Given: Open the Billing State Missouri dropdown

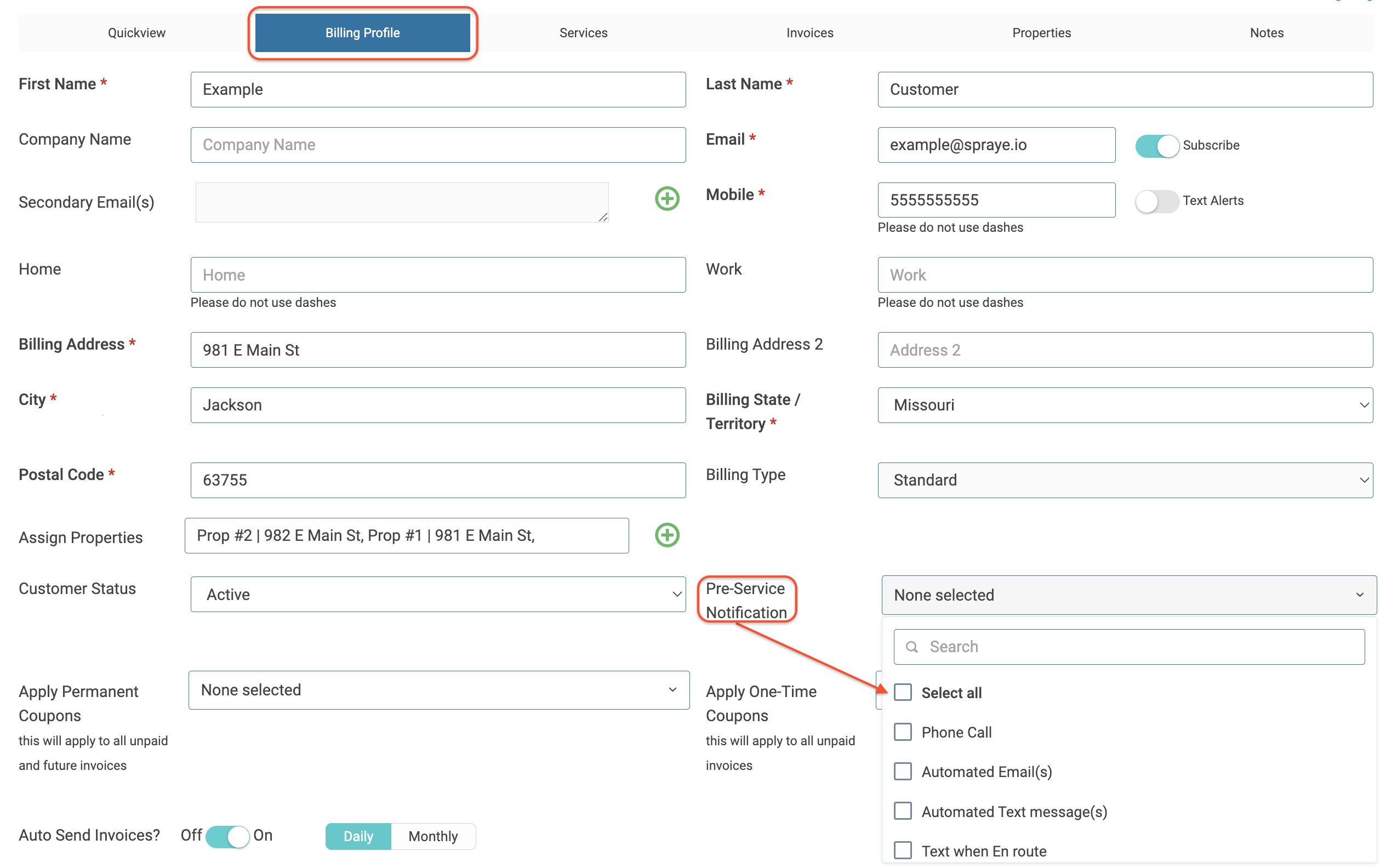Looking at the screenshot, I should click(x=1125, y=405).
